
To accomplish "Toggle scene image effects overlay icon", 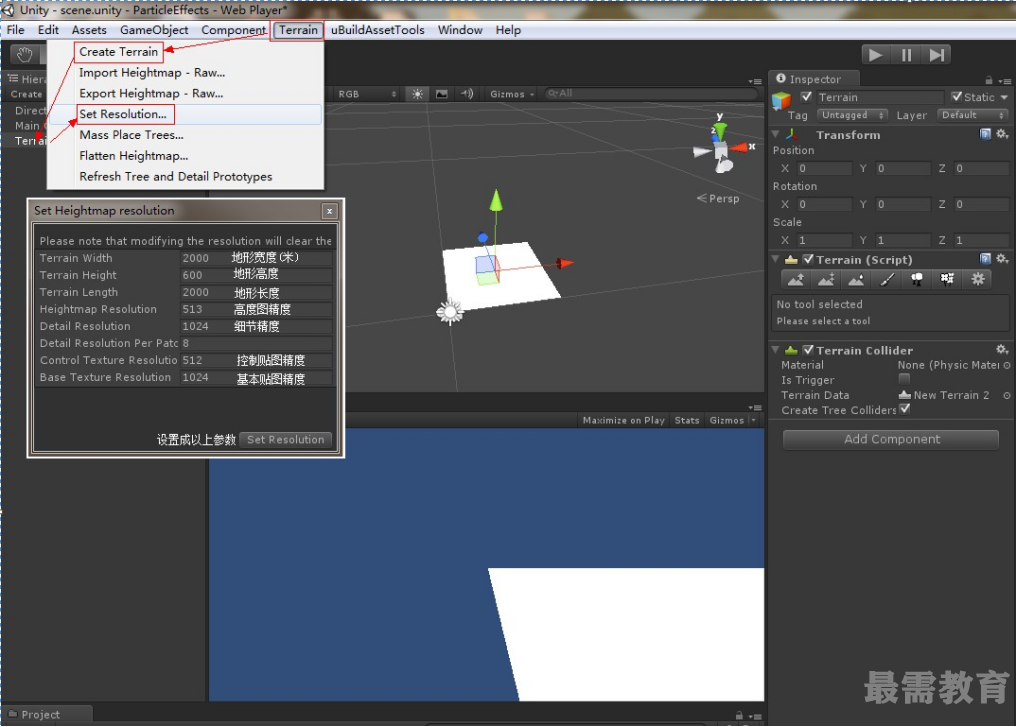I will click(x=442, y=94).
